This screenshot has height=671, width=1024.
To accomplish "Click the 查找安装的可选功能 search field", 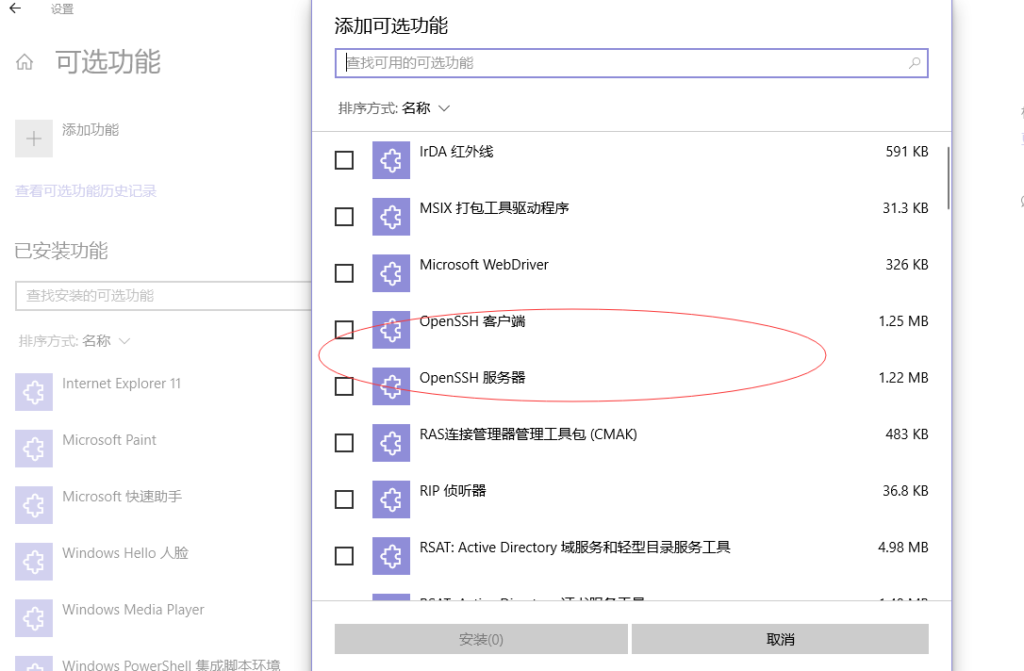I will [x=163, y=296].
